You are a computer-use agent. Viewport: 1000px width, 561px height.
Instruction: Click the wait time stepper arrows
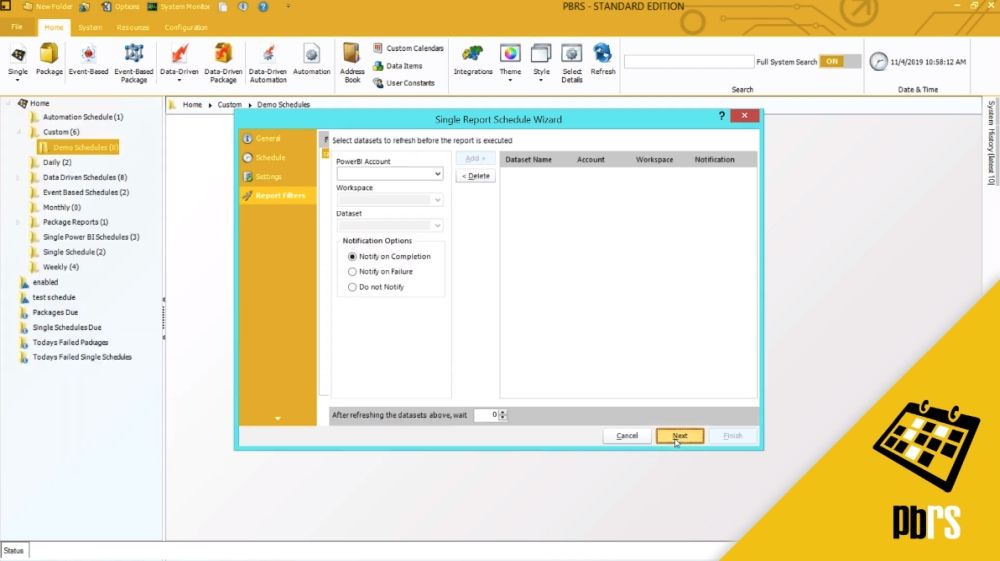(x=503, y=414)
